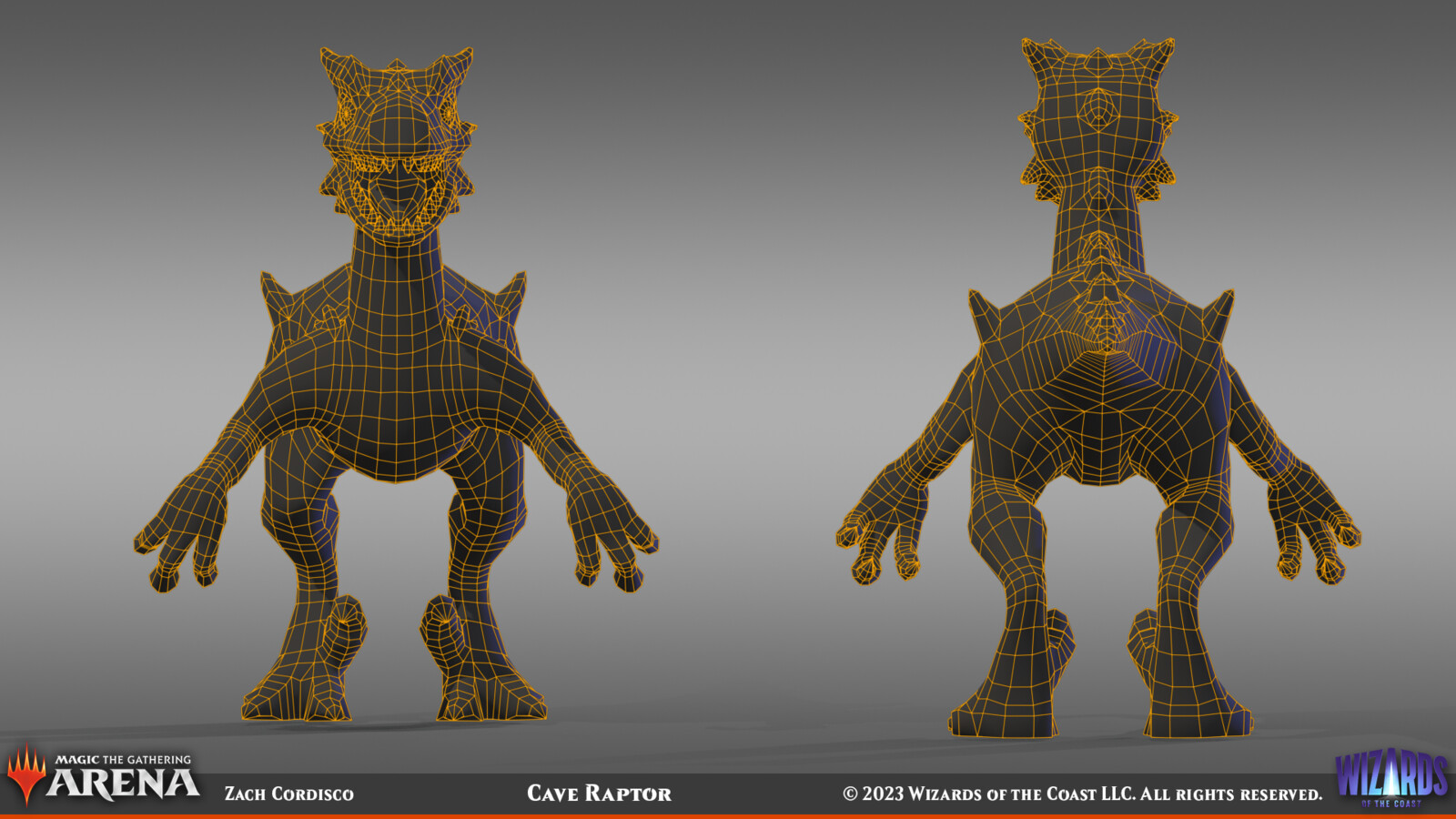
Task: Click the Magic The Gathering Arena logo
Action: pos(103,776)
